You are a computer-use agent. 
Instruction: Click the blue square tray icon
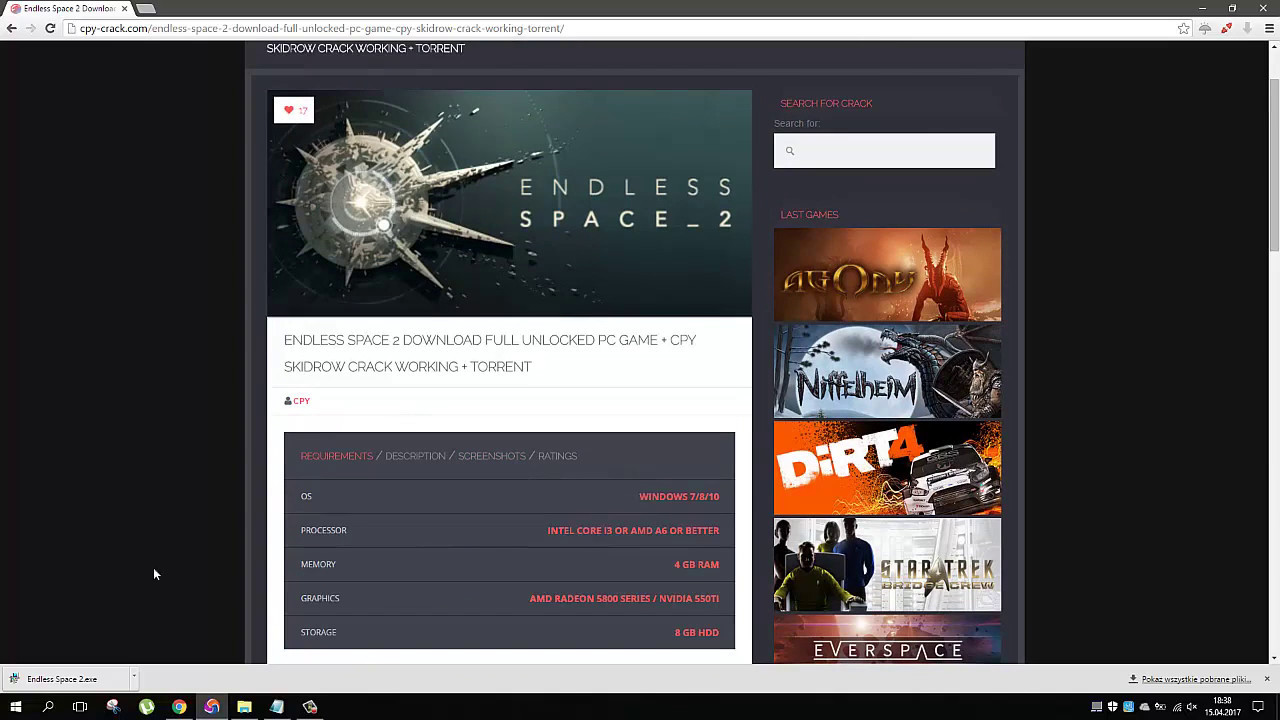[x=1128, y=707]
